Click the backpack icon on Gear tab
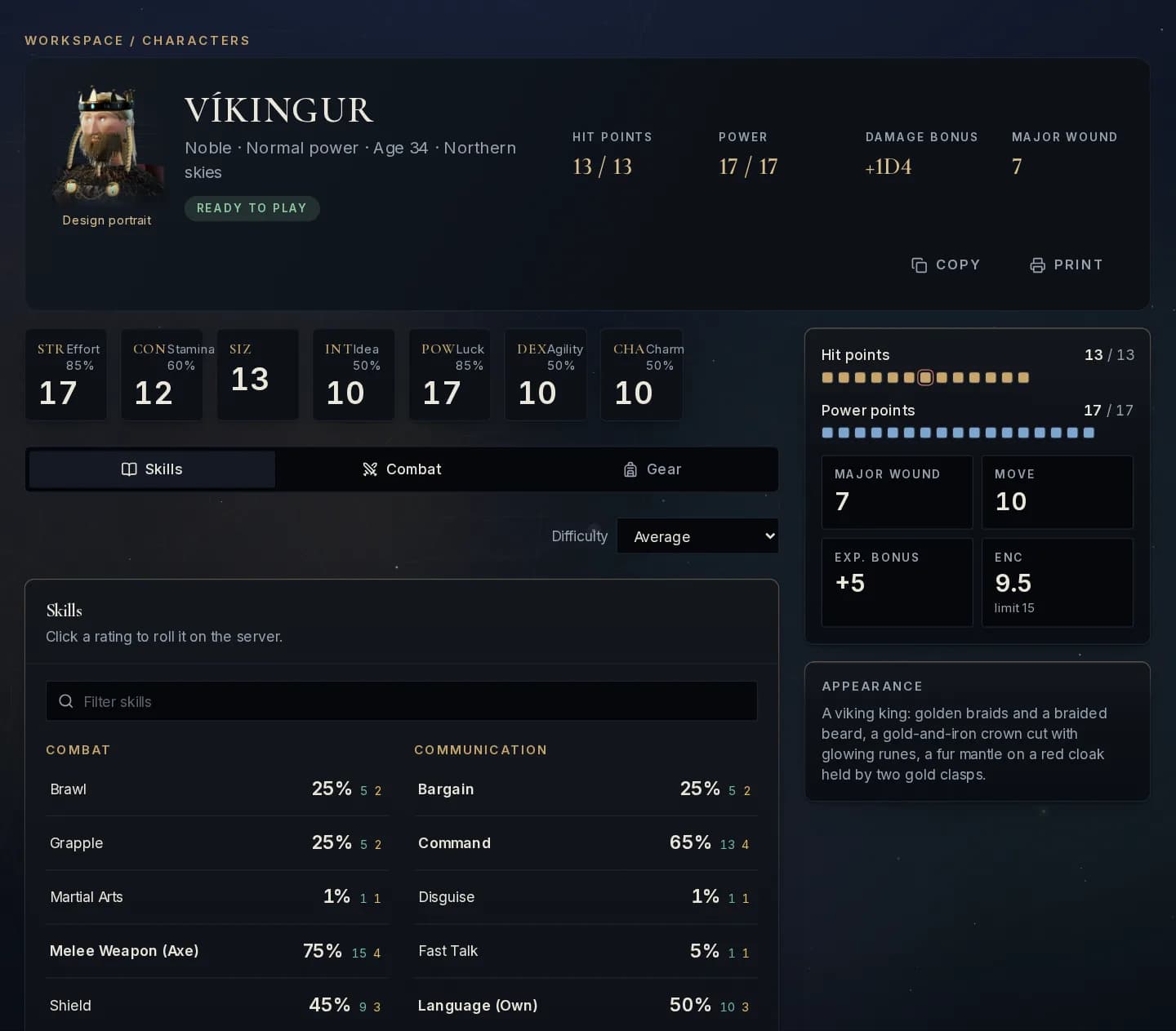The width and height of the screenshot is (1176, 1031). pyautogui.click(x=630, y=469)
